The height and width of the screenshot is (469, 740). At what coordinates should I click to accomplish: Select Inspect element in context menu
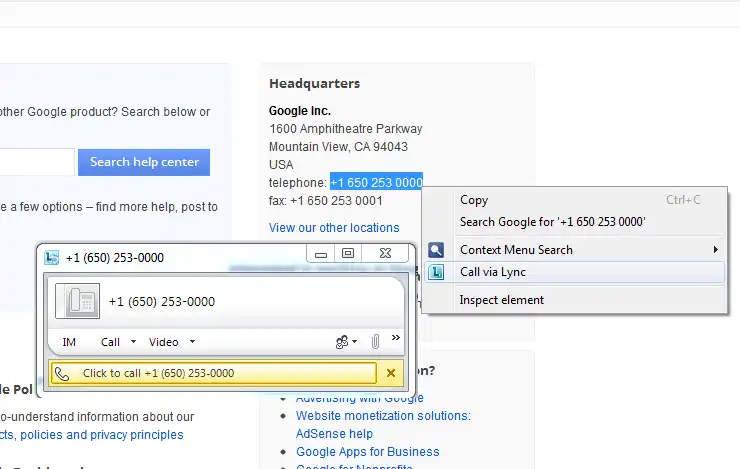point(574,300)
